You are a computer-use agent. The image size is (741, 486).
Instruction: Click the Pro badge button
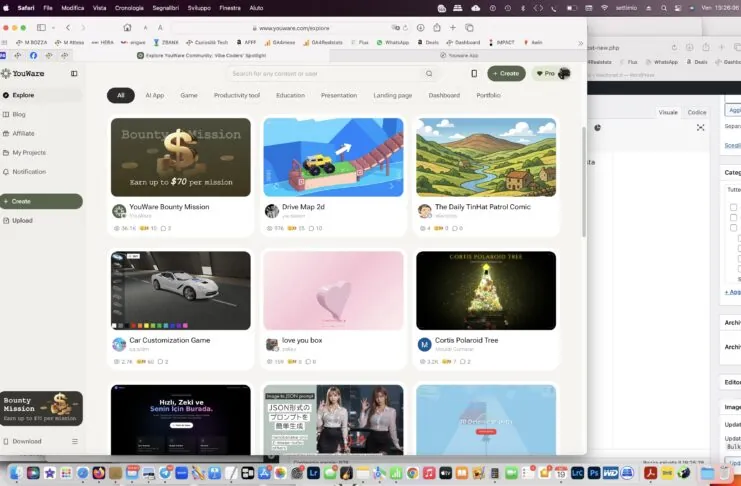545,73
